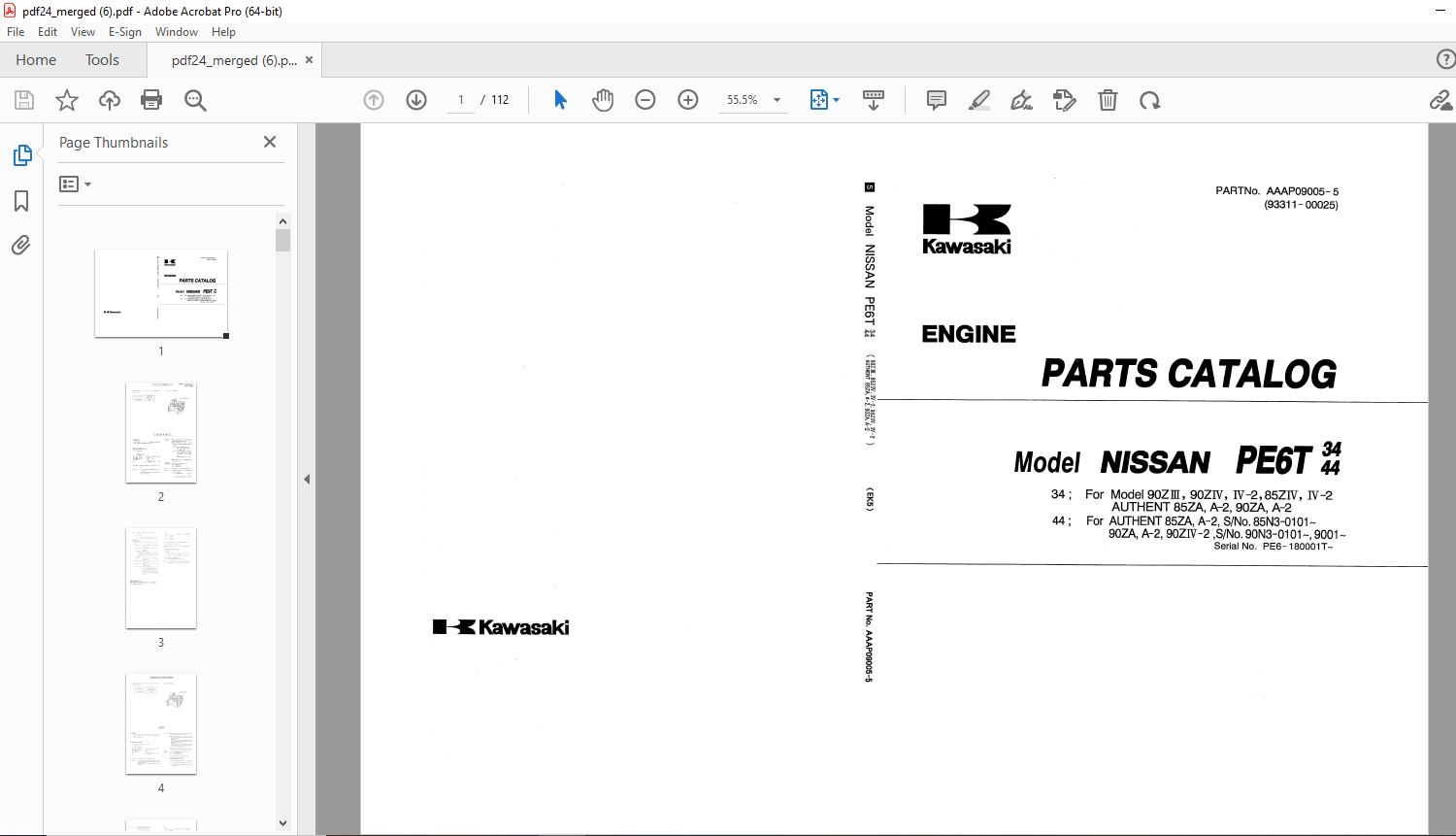1456x836 pixels.
Task: Open the Window menu
Action: [x=177, y=32]
